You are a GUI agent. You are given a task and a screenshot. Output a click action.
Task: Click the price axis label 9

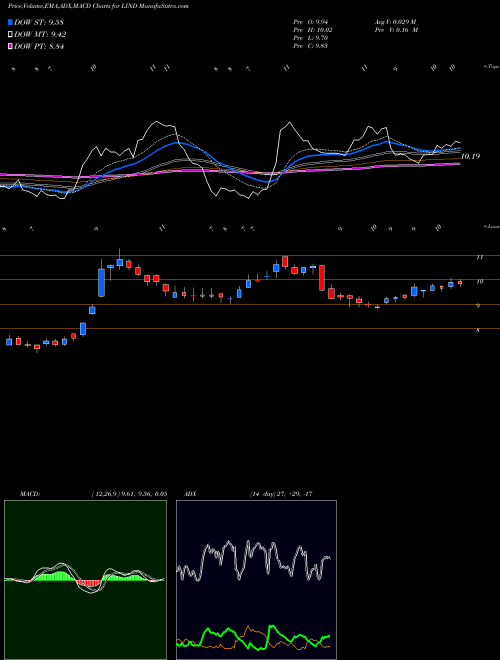[x=478, y=306]
